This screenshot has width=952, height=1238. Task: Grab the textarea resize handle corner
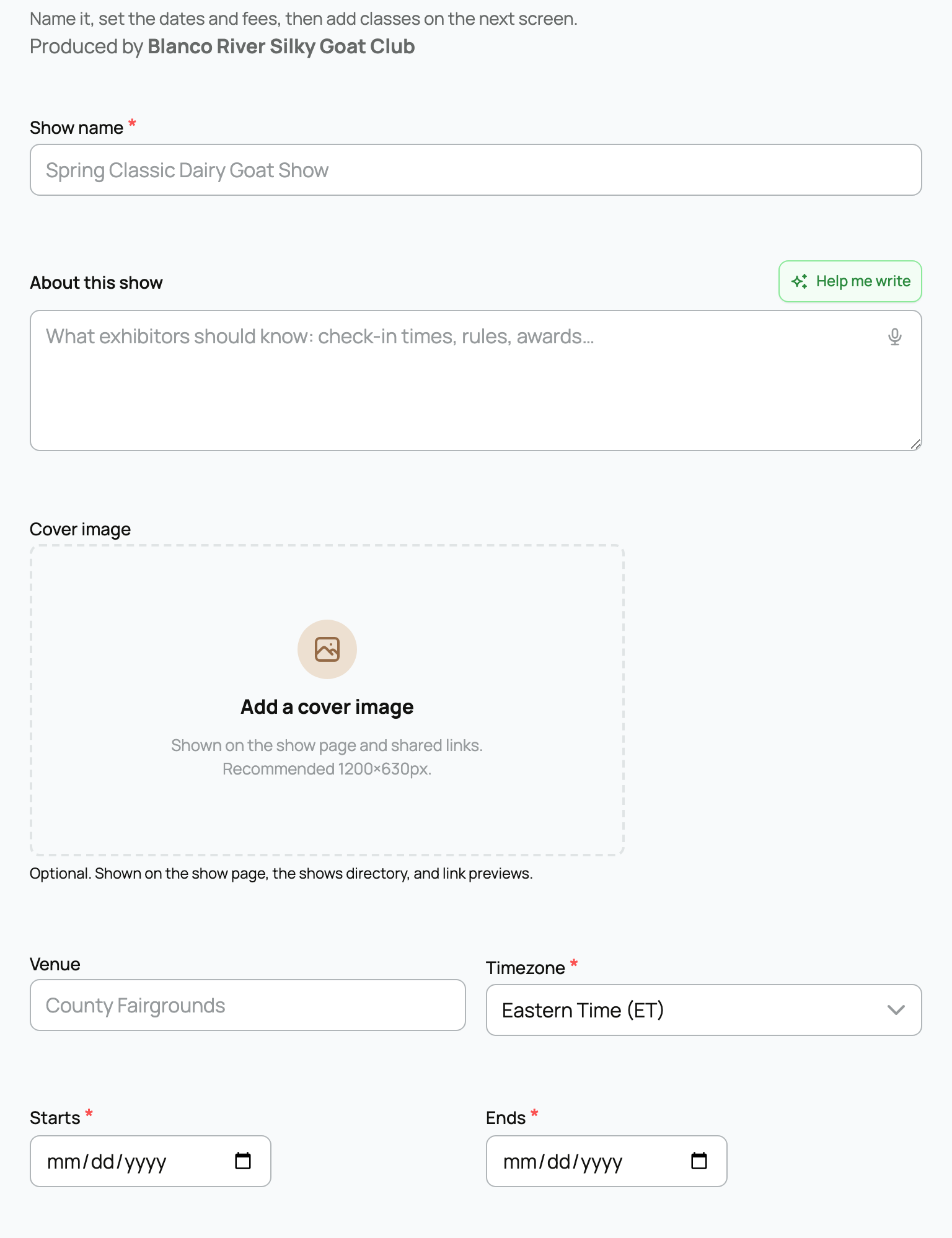[915, 444]
